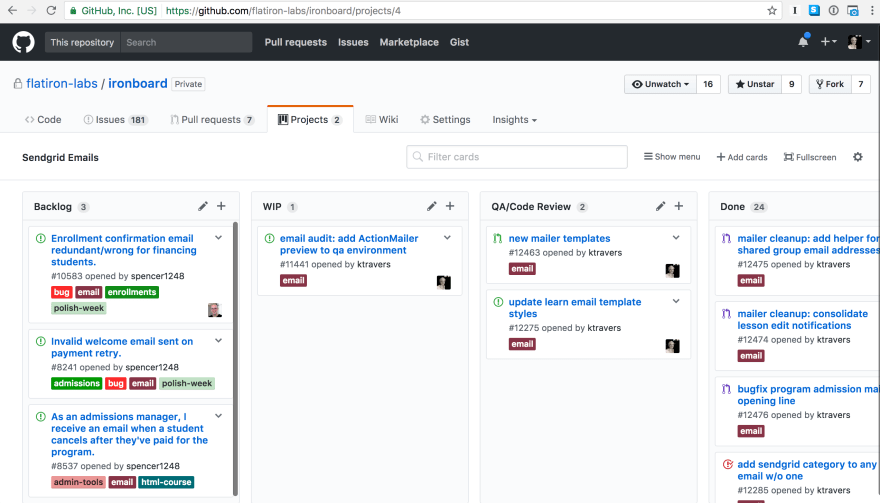
Task: Add a card to WIP column
Action: pyautogui.click(x=450, y=206)
